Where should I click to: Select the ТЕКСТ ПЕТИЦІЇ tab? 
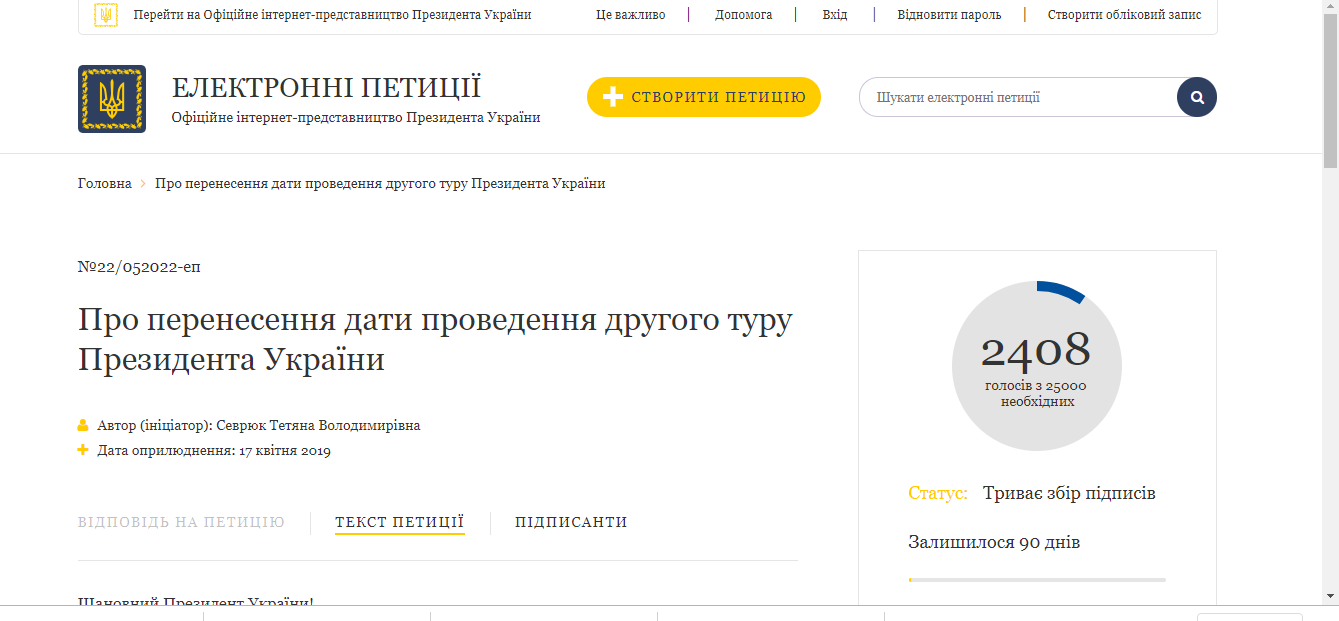[x=399, y=521]
